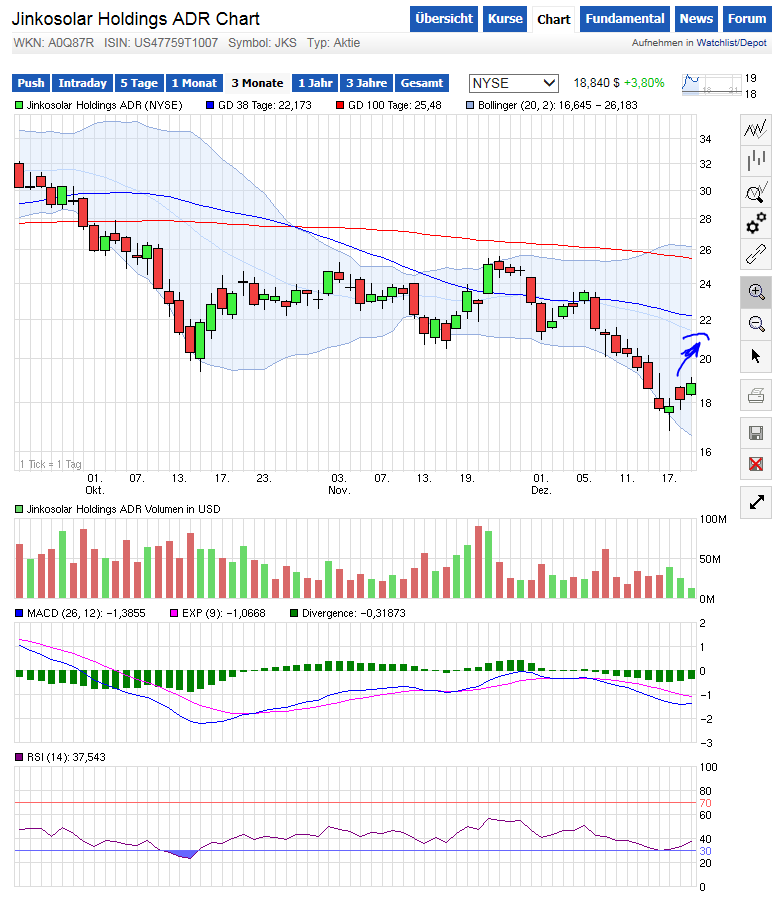Click the 'WKN: A0Q87R' text
The height and width of the screenshot is (900, 778).
click(x=53, y=43)
